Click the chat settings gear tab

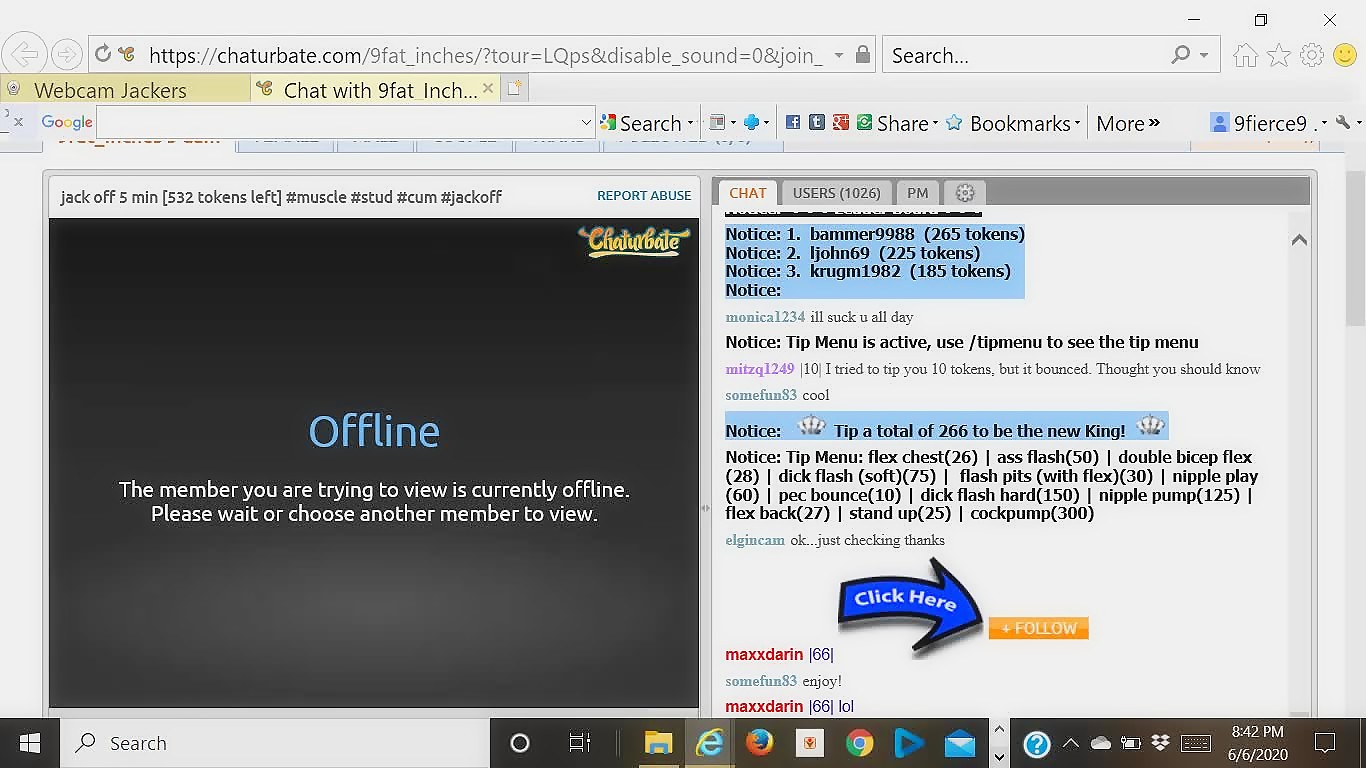[x=965, y=193]
